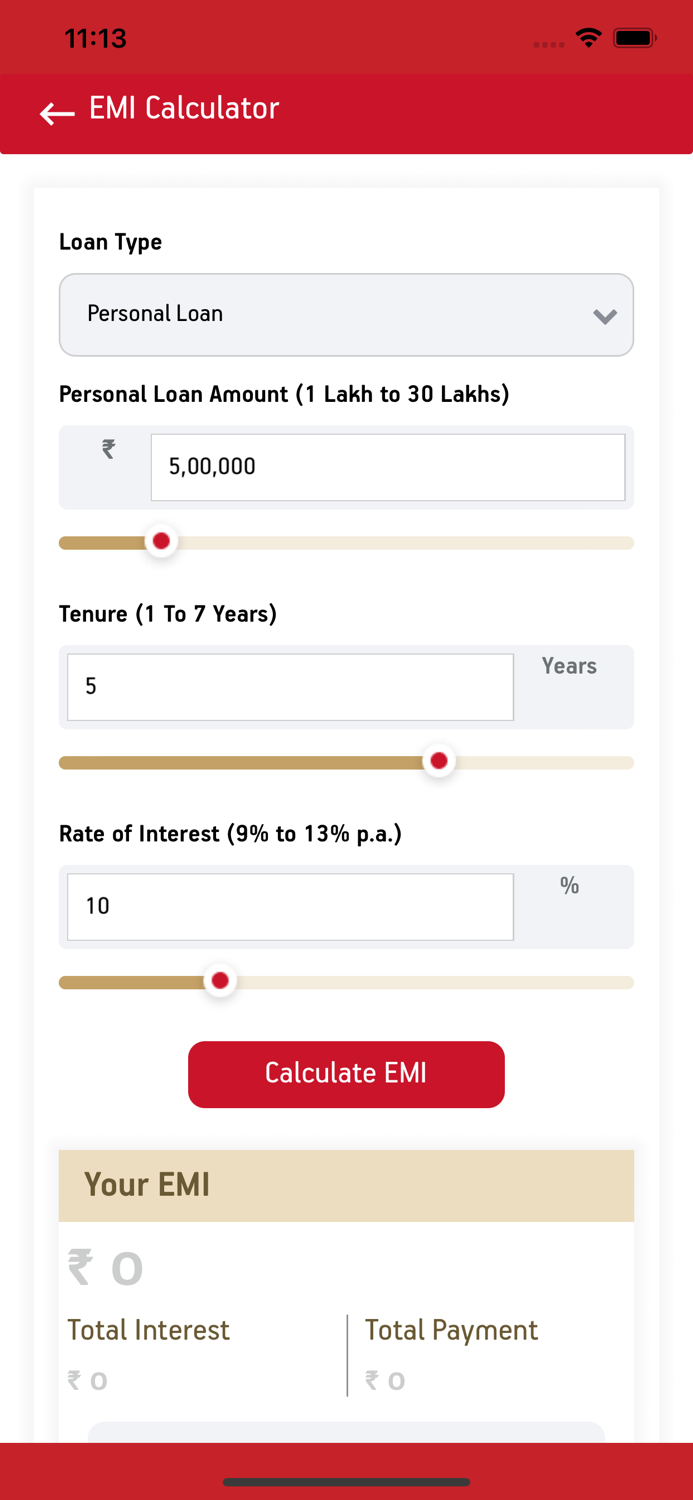Tap the tenure slider handle

(x=438, y=760)
